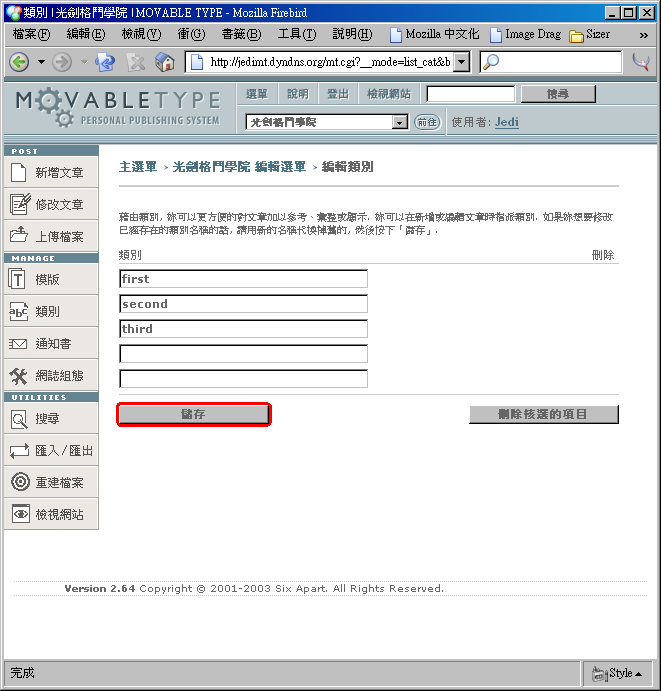Expand the URL address bar dropdown
The width and height of the screenshot is (661, 691).
coord(461,62)
